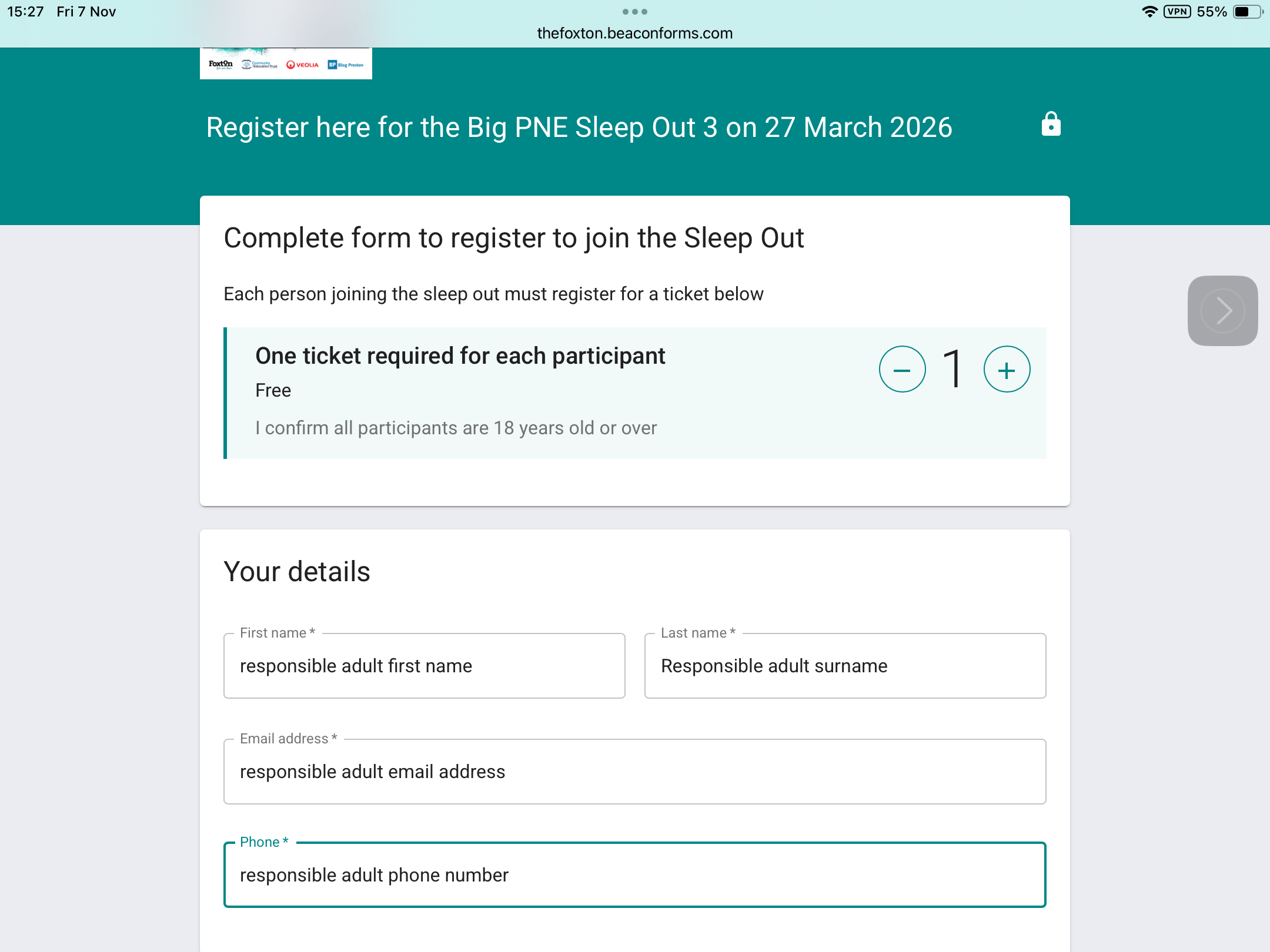Viewport: 1270px width, 952px height.
Task: Tap the thefoxton.beaconforms.com address bar
Action: click(634, 33)
